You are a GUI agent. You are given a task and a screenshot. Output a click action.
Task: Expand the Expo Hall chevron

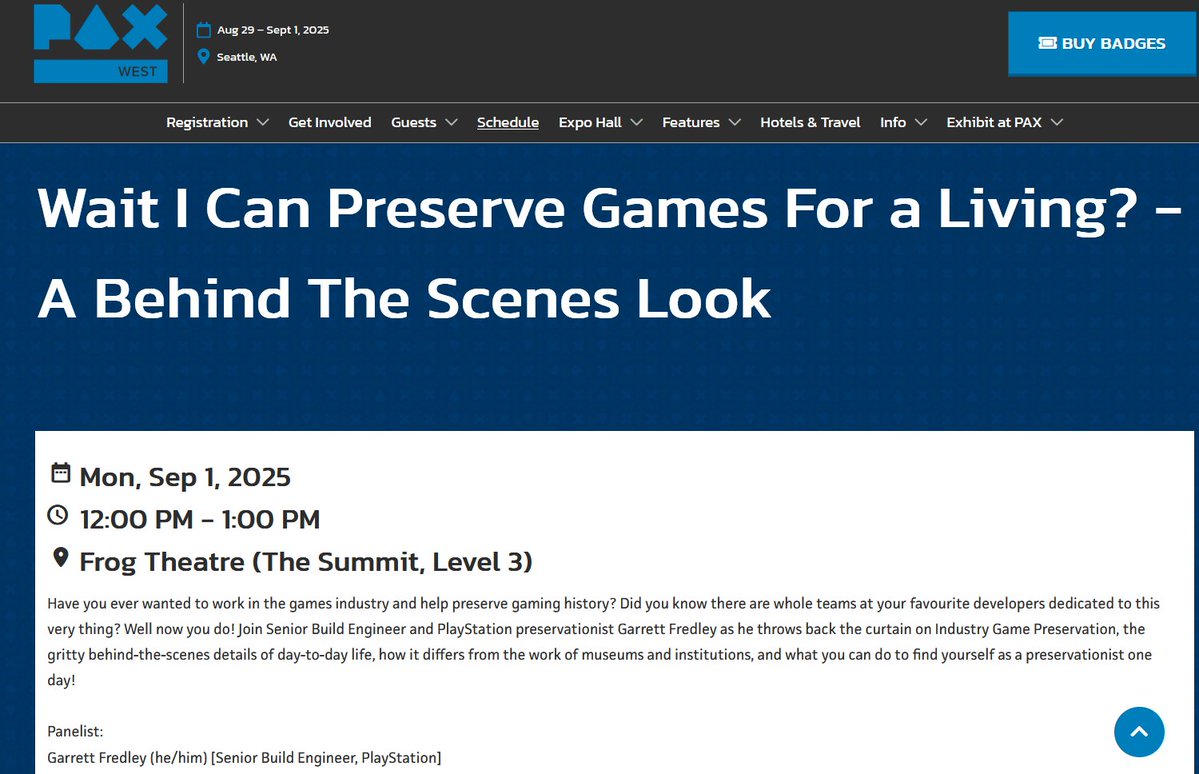click(636, 122)
